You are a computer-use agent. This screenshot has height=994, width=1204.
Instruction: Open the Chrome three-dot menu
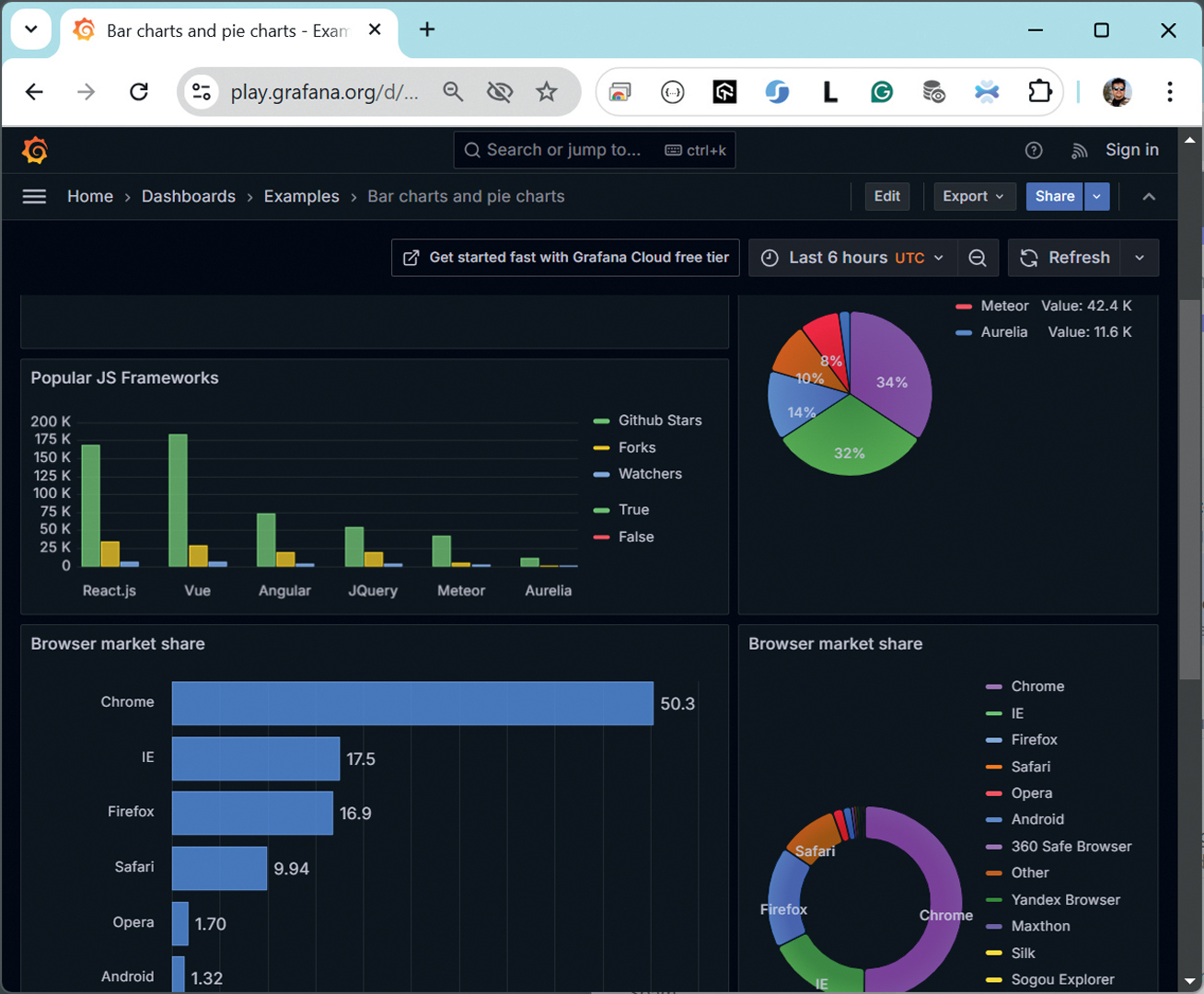click(1169, 92)
